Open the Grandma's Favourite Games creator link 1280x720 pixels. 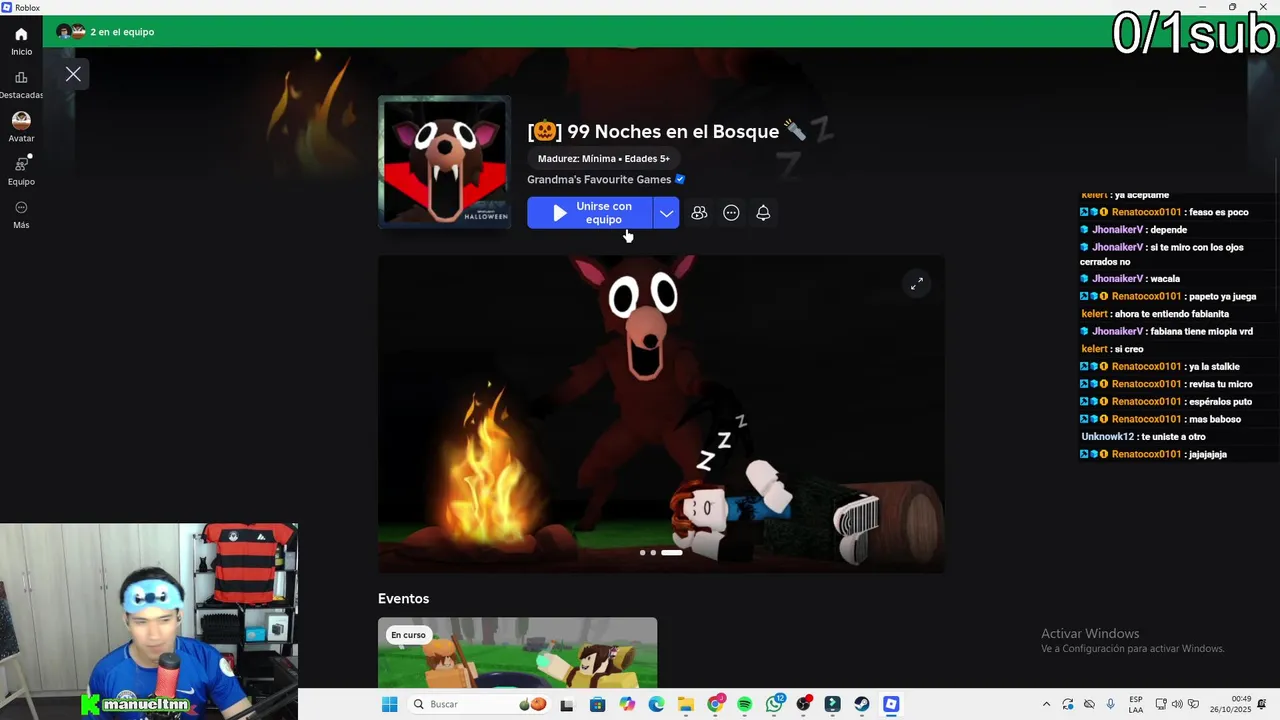pyautogui.click(x=599, y=180)
